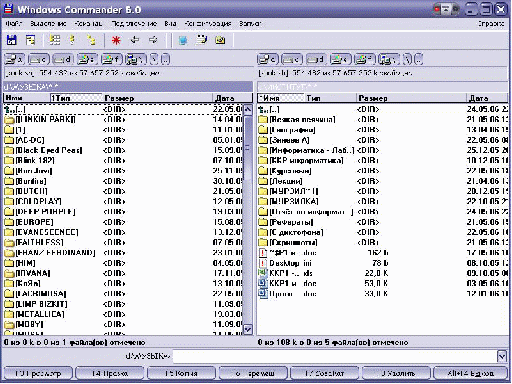Click left panel scrollbar down arrow
The height and width of the screenshot is (384, 512).
[248, 329]
